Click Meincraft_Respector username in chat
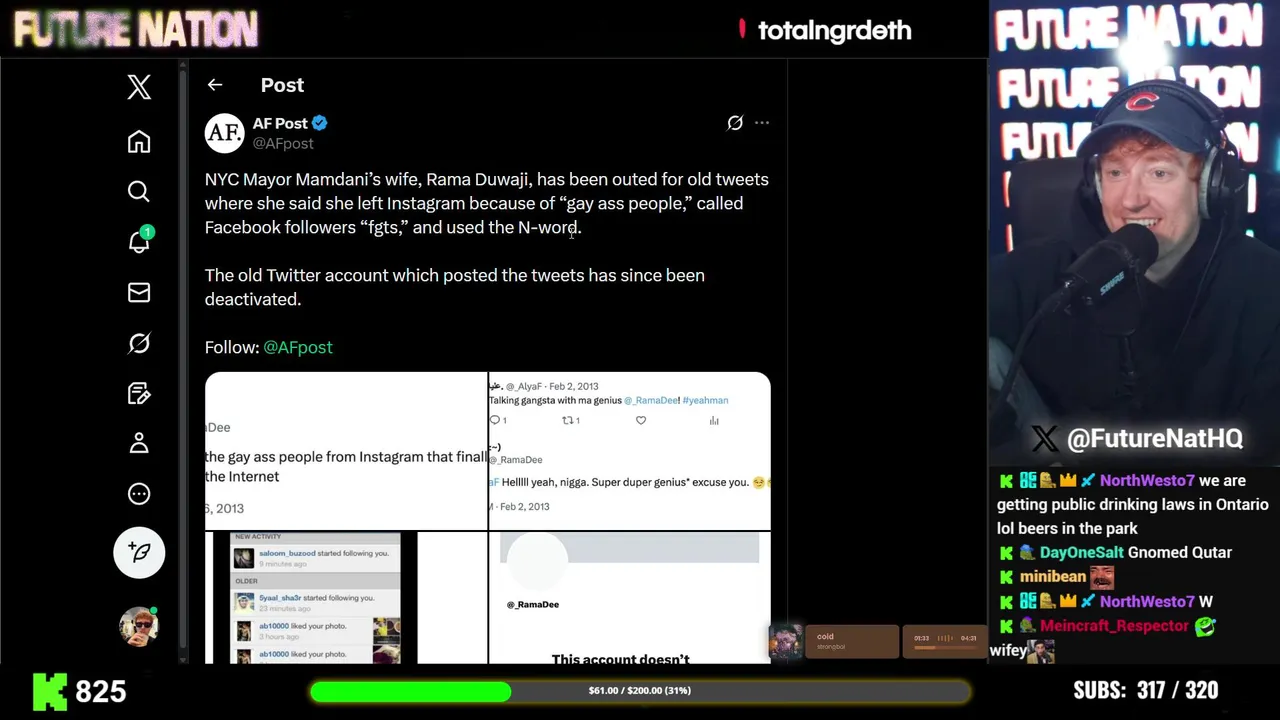 1114,626
